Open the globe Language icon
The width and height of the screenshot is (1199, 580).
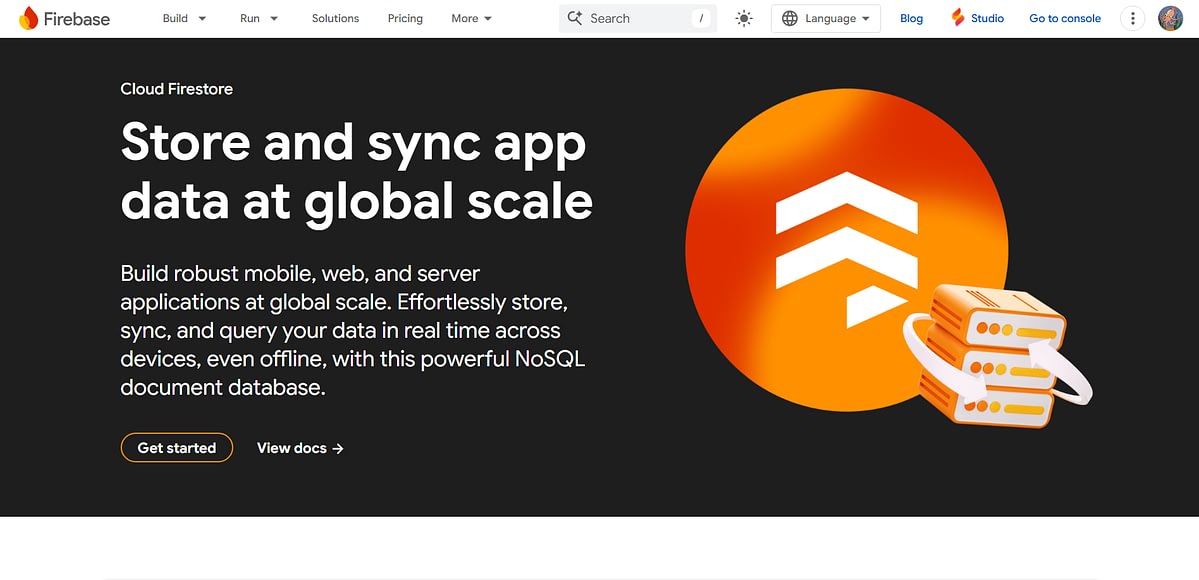pos(789,17)
